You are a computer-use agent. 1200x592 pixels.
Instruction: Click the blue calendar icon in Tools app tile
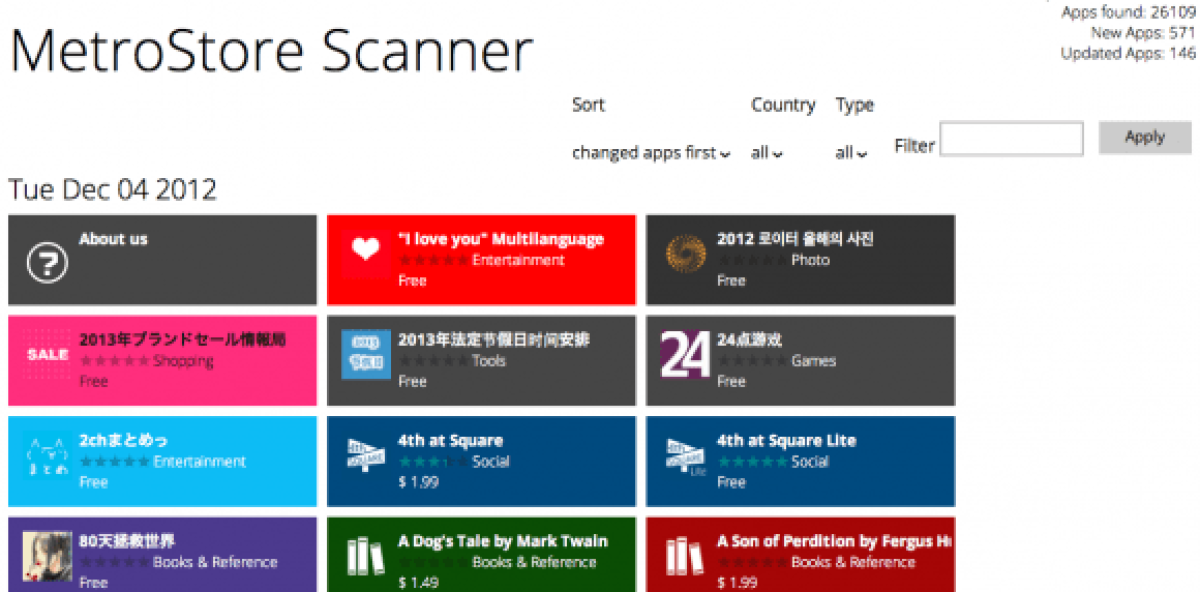(x=366, y=355)
